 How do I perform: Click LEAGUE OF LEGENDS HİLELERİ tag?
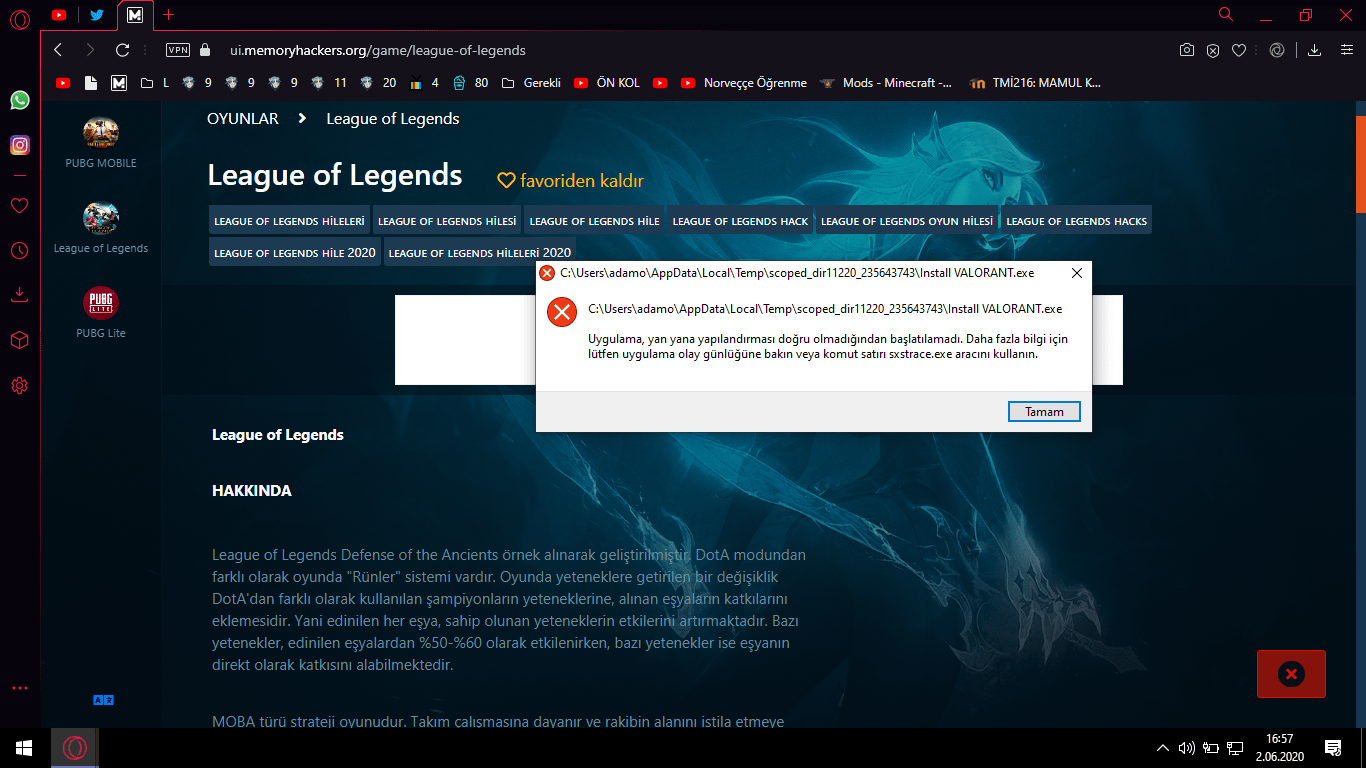click(x=289, y=221)
